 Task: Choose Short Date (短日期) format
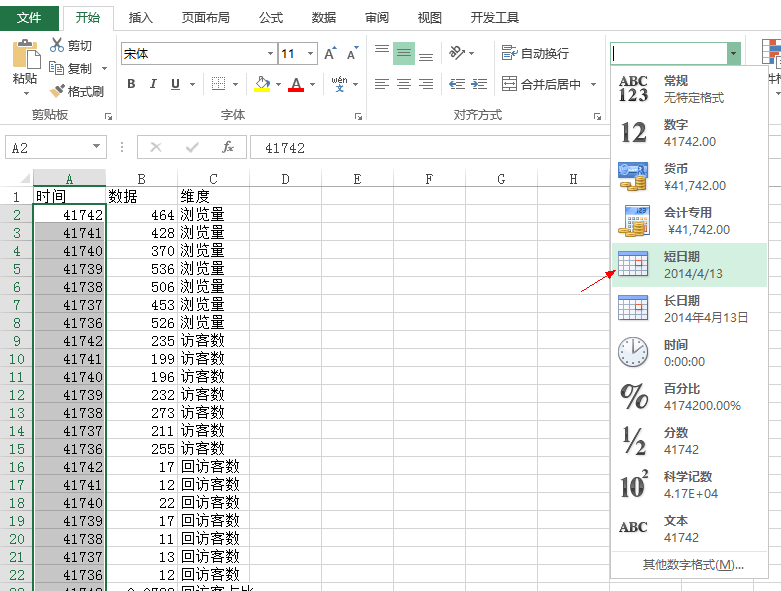[689, 265]
